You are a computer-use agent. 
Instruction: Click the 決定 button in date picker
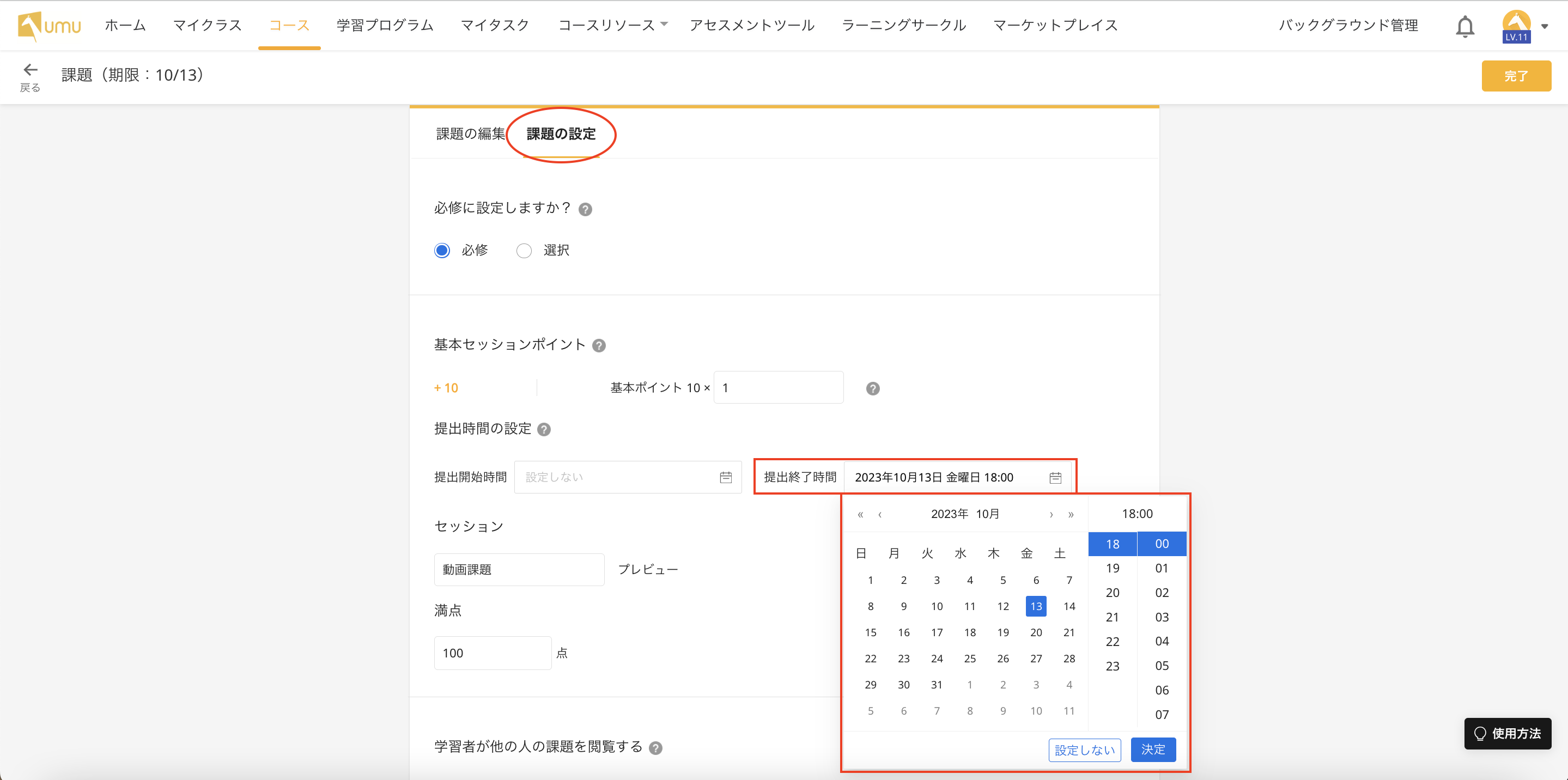pyautogui.click(x=1153, y=749)
